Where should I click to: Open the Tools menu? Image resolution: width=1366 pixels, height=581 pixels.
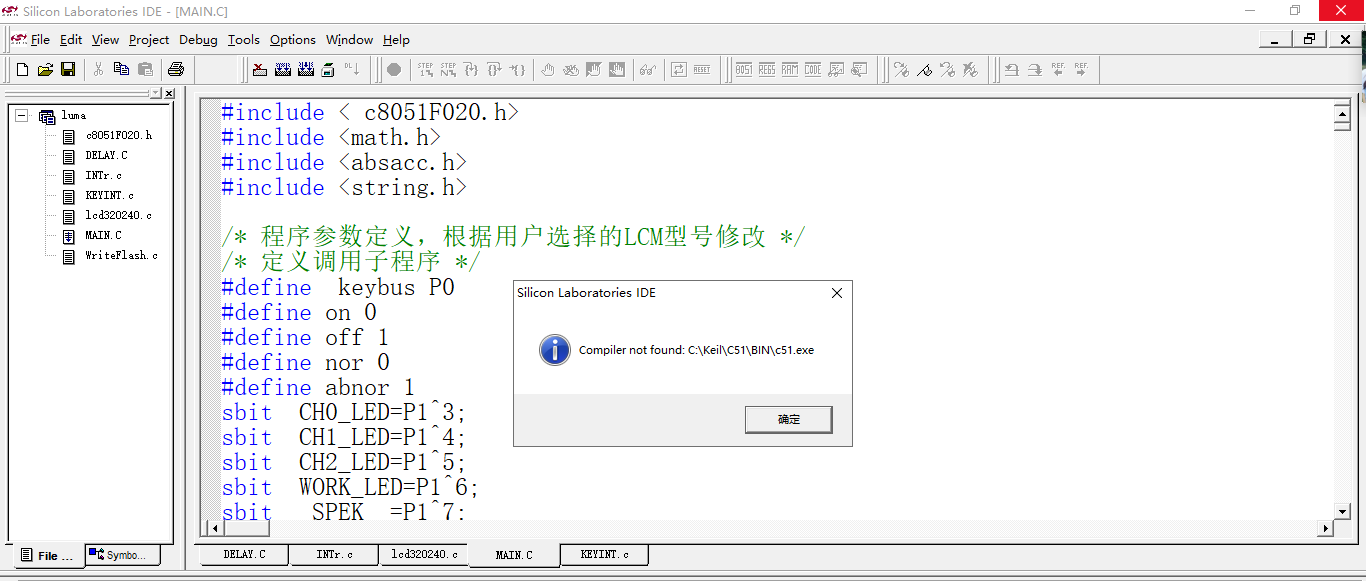pos(243,40)
